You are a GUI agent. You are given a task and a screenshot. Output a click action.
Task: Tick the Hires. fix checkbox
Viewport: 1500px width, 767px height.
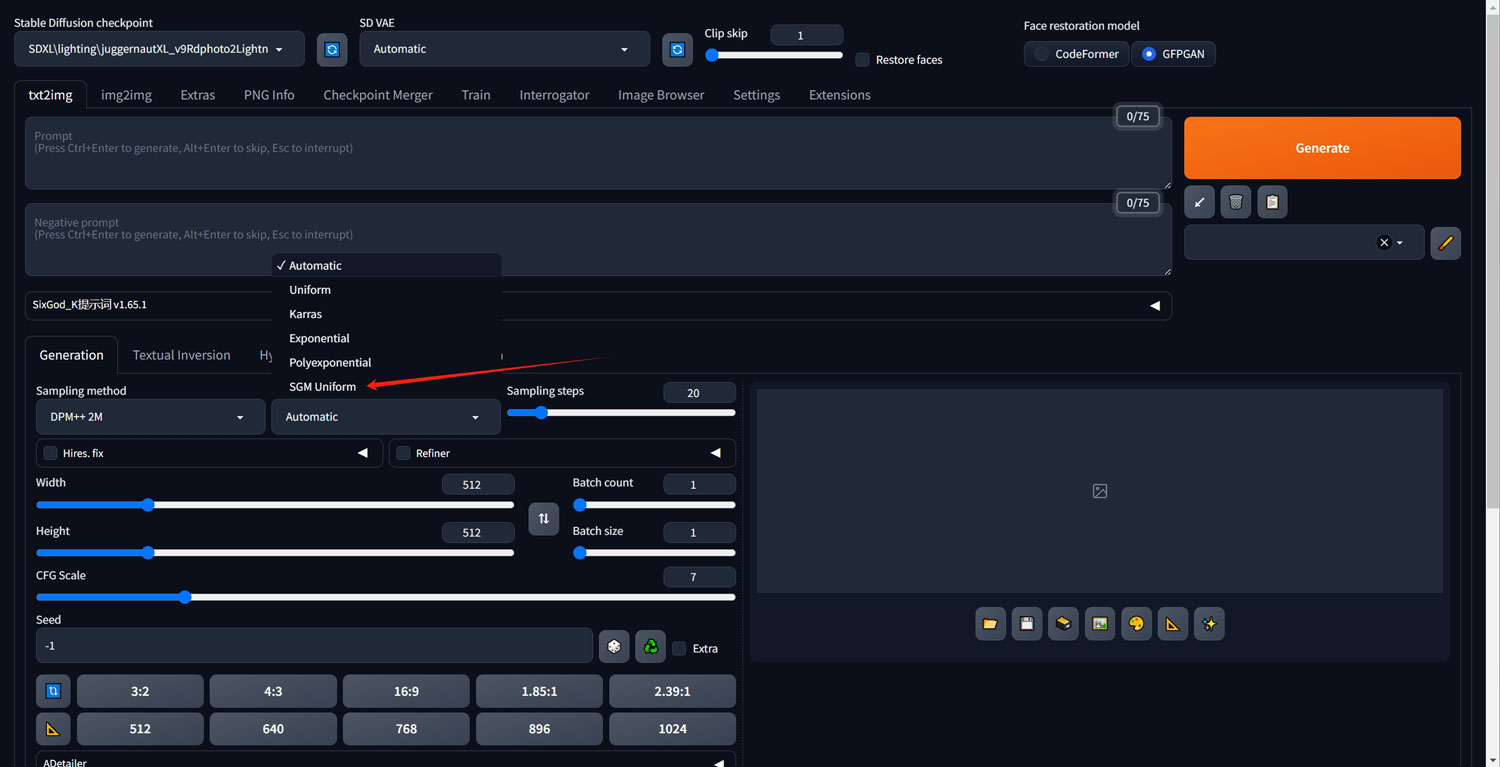(x=50, y=453)
